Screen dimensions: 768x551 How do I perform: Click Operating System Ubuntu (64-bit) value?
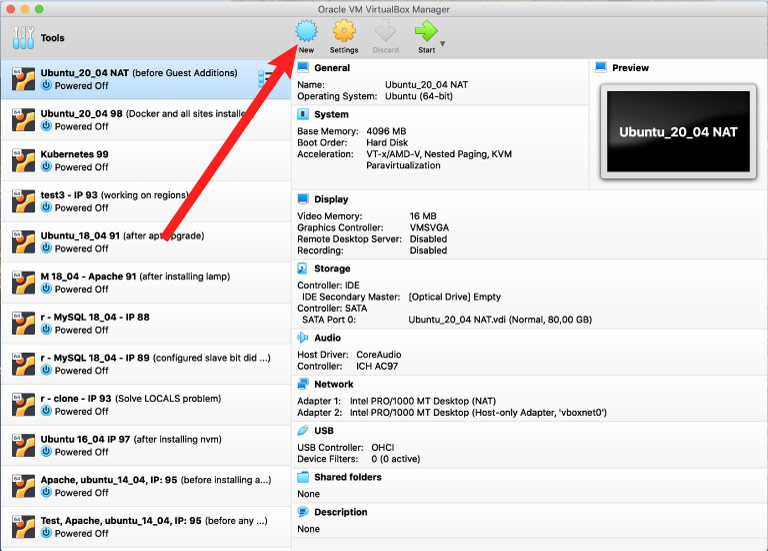[419, 96]
